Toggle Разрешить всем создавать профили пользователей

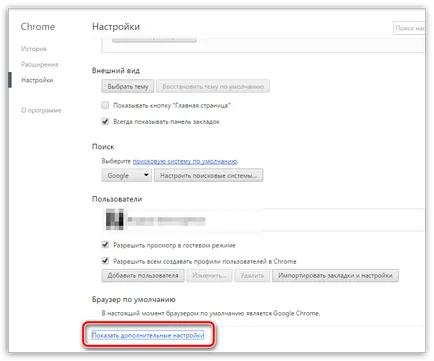coord(105,261)
